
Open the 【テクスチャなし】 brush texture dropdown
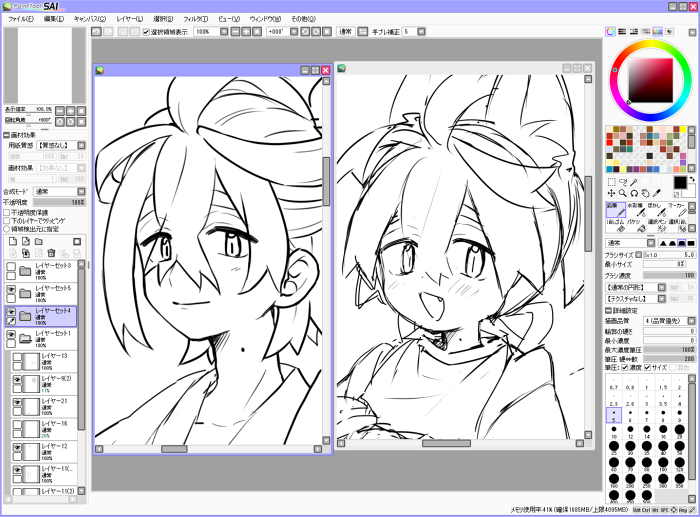(662, 299)
